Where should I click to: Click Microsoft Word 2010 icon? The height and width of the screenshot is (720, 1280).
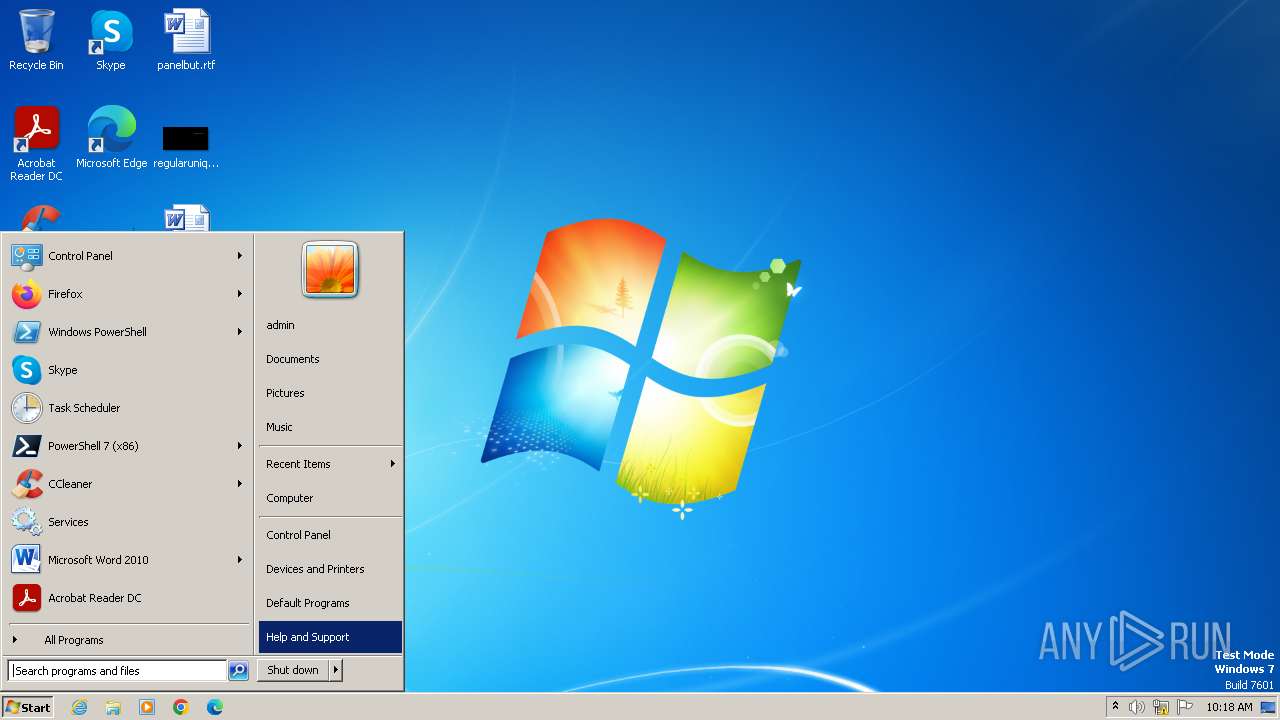[x=26, y=560]
